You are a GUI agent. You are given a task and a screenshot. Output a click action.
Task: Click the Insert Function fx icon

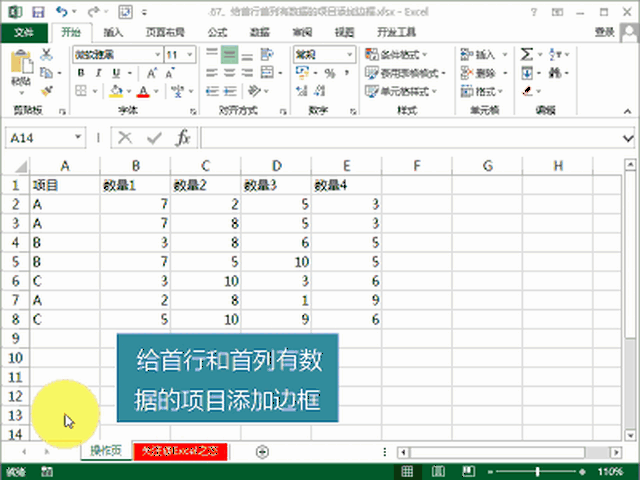tap(183, 138)
